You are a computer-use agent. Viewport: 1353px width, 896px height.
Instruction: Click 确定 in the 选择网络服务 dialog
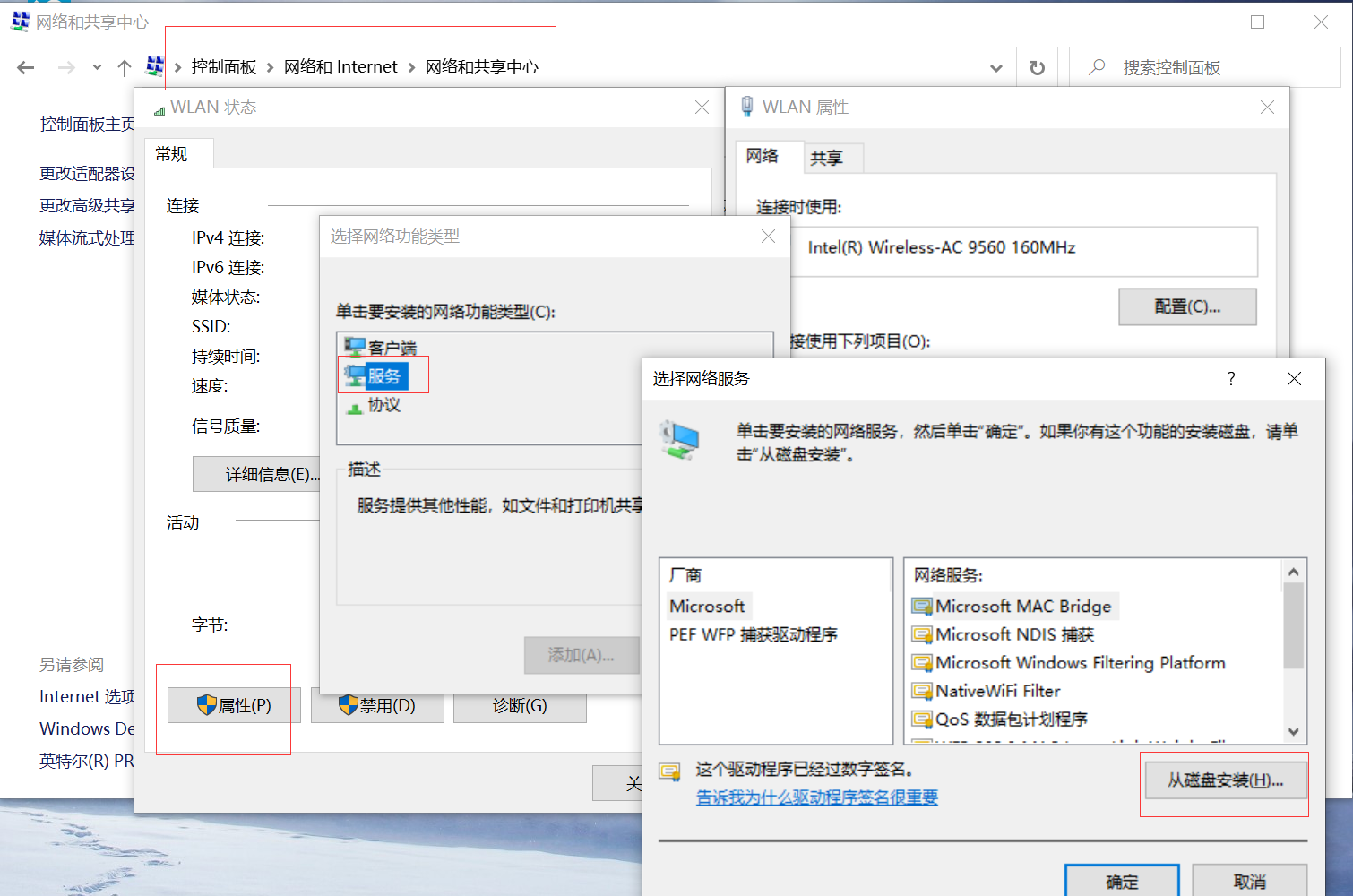pyautogui.click(x=1121, y=882)
